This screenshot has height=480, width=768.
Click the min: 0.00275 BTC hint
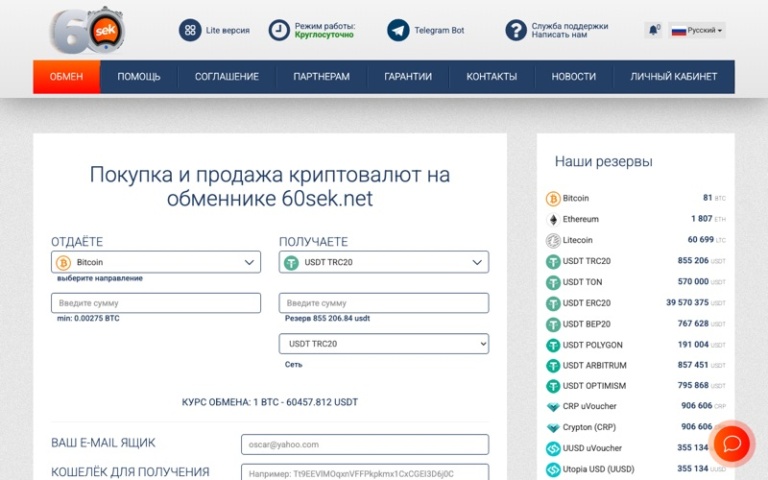(x=88, y=318)
